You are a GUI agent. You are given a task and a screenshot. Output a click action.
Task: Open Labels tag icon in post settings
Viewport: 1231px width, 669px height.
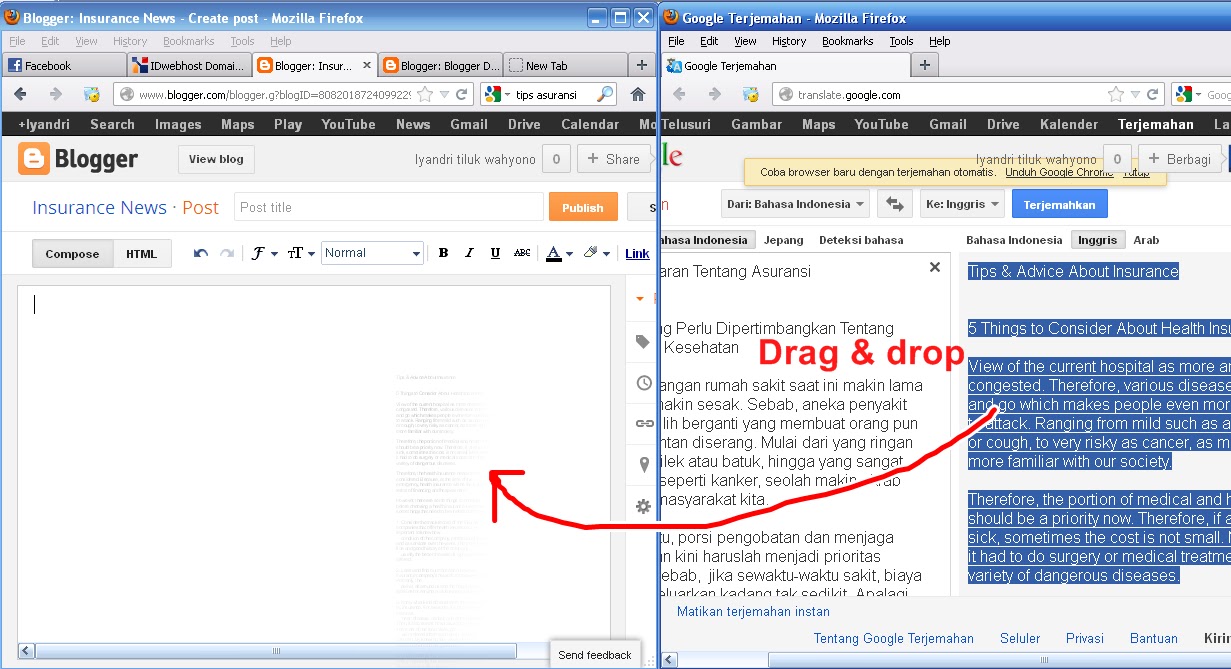point(643,343)
